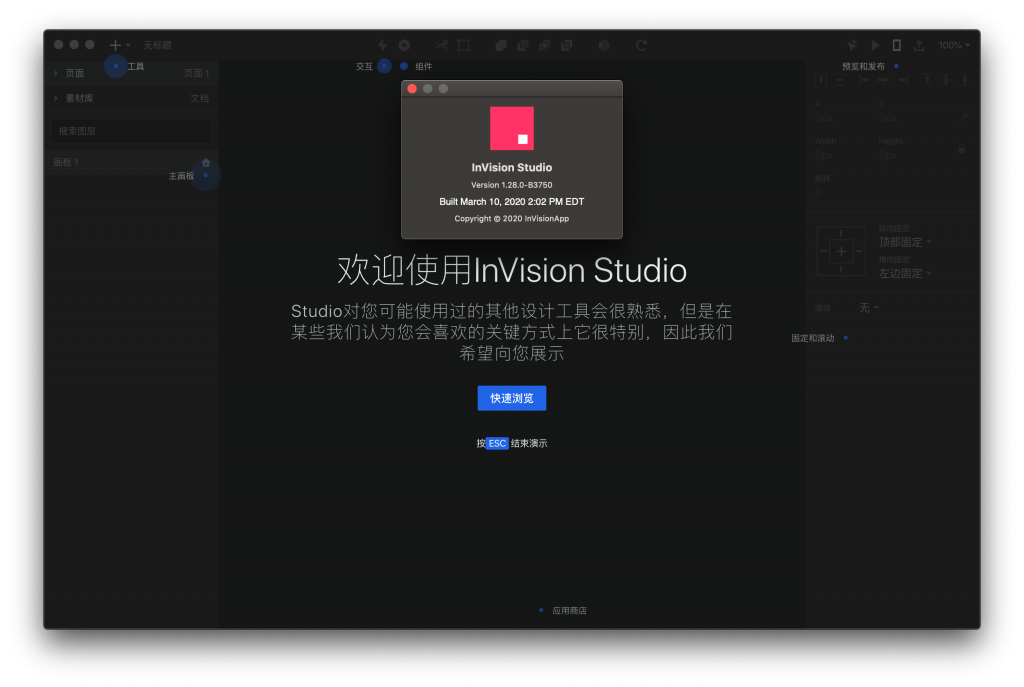Viewport: 1024px width, 687px height.
Task: Click the 组件 tour hotspot dot
Action: pyautogui.click(x=404, y=66)
